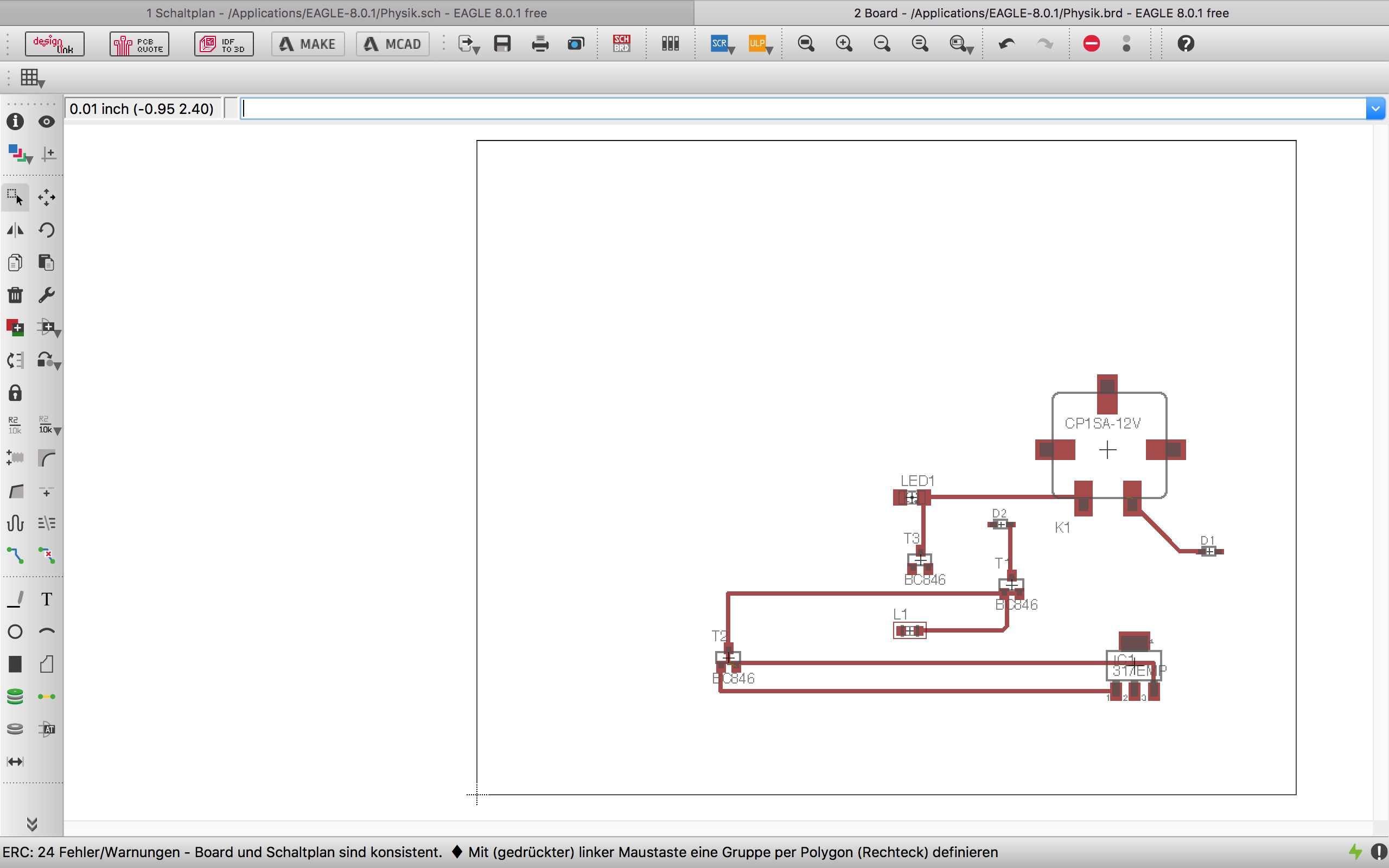Click the zoom to fit icon

tap(806, 43)
